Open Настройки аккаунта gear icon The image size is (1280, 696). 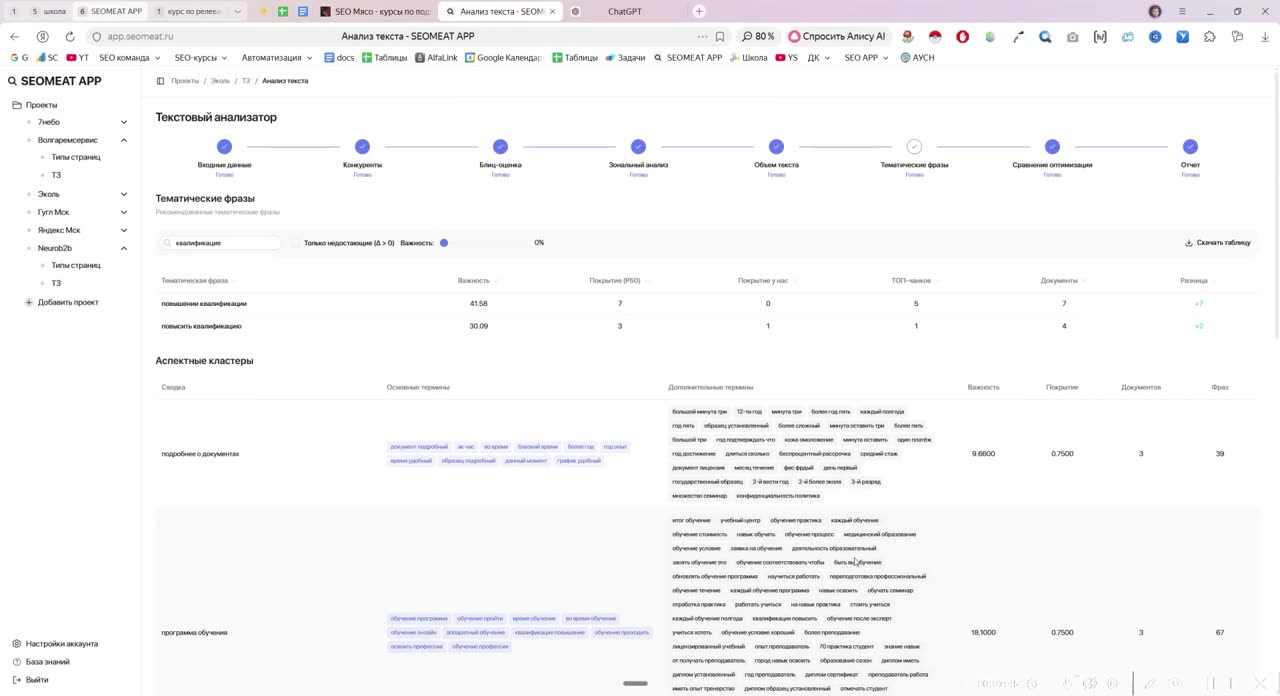16,644
